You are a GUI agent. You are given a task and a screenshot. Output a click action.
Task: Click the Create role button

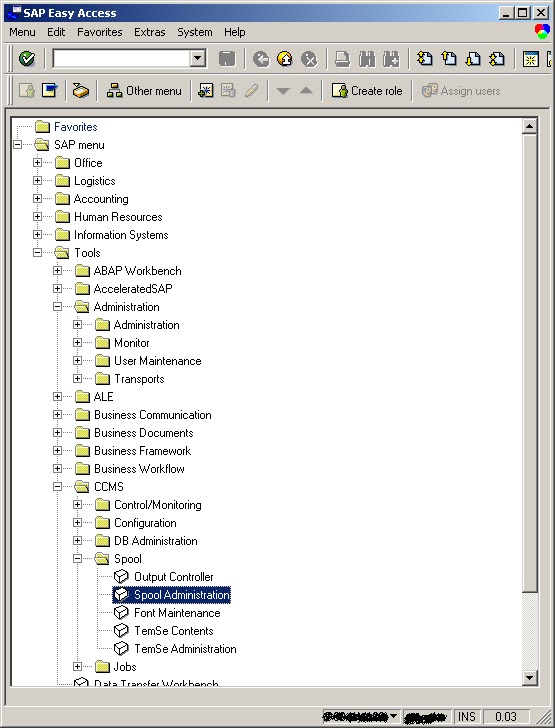click(367, 91)
